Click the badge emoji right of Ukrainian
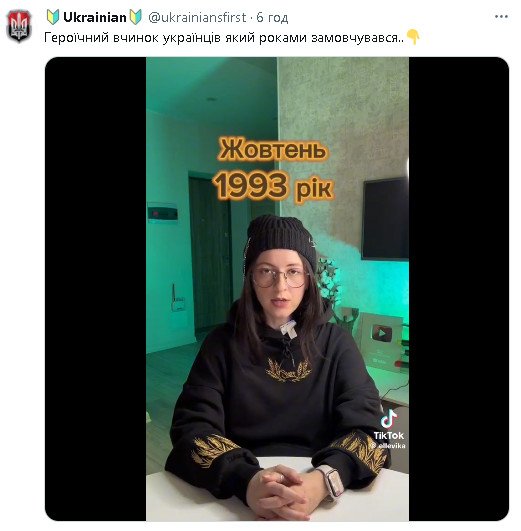 (x=136, y=17)
